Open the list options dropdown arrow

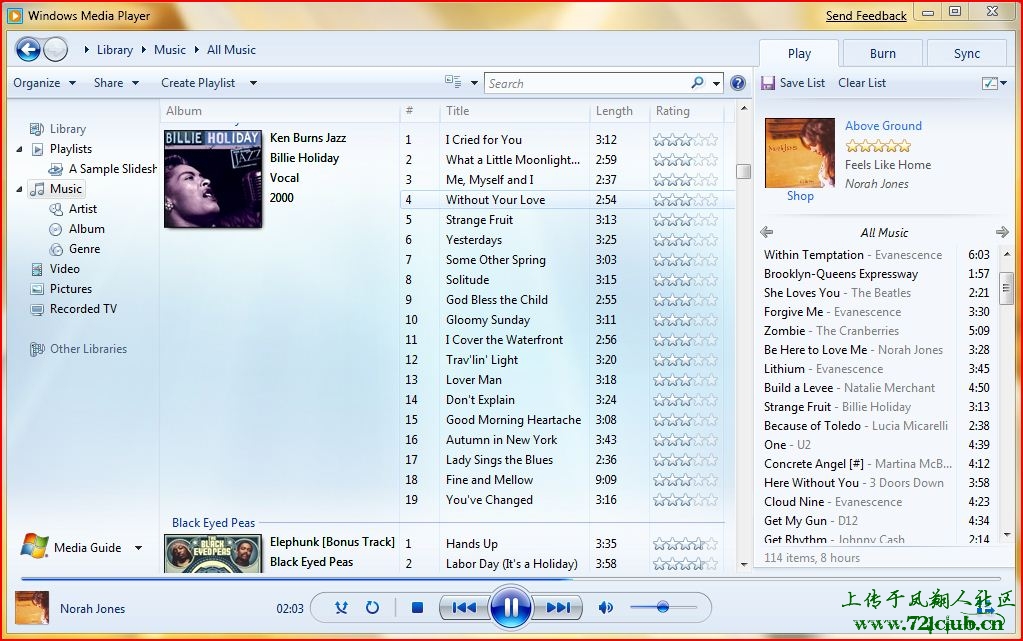[1003, 83]
